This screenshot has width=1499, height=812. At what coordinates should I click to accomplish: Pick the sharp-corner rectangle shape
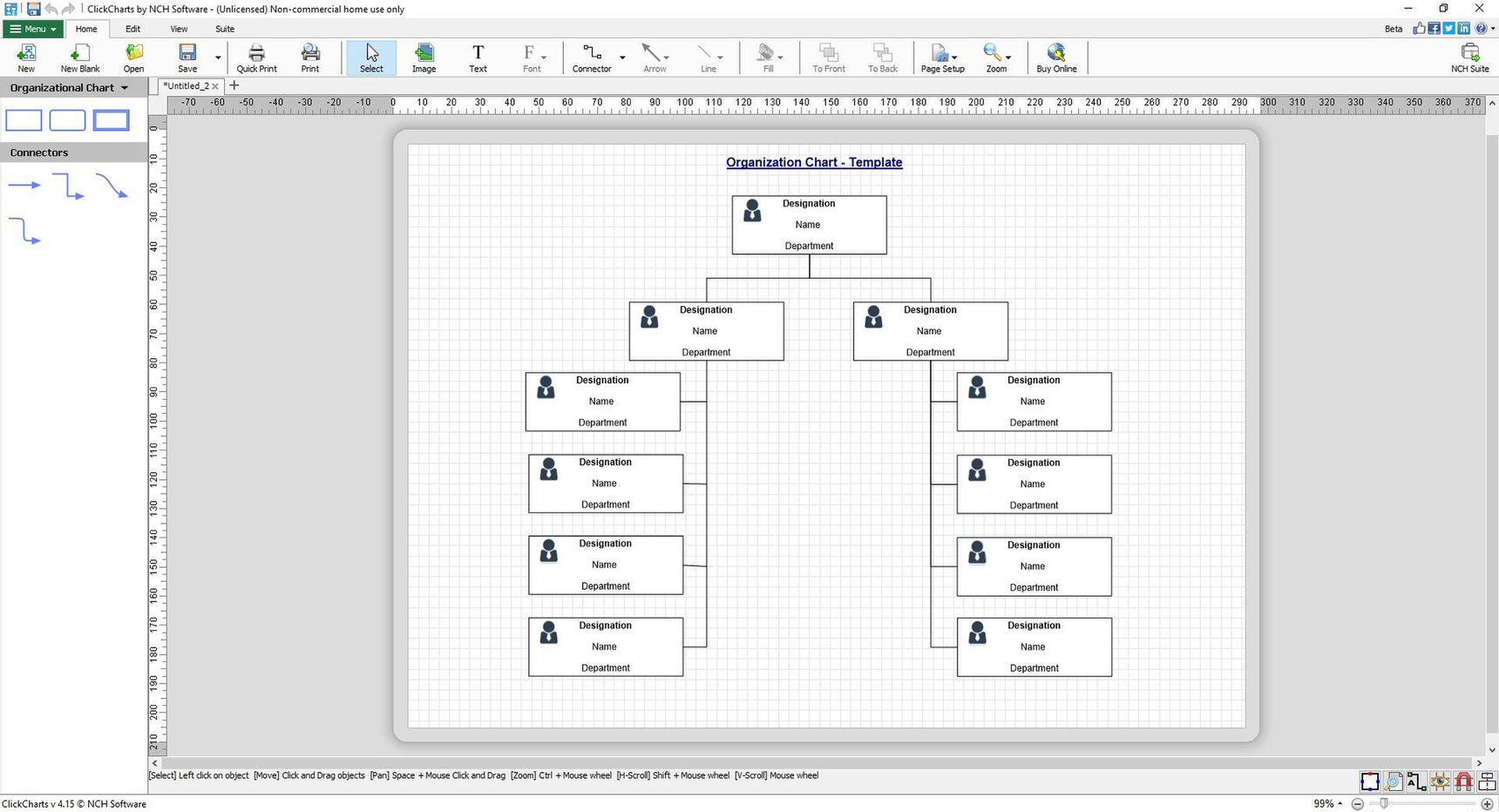(x=24, y=120)
